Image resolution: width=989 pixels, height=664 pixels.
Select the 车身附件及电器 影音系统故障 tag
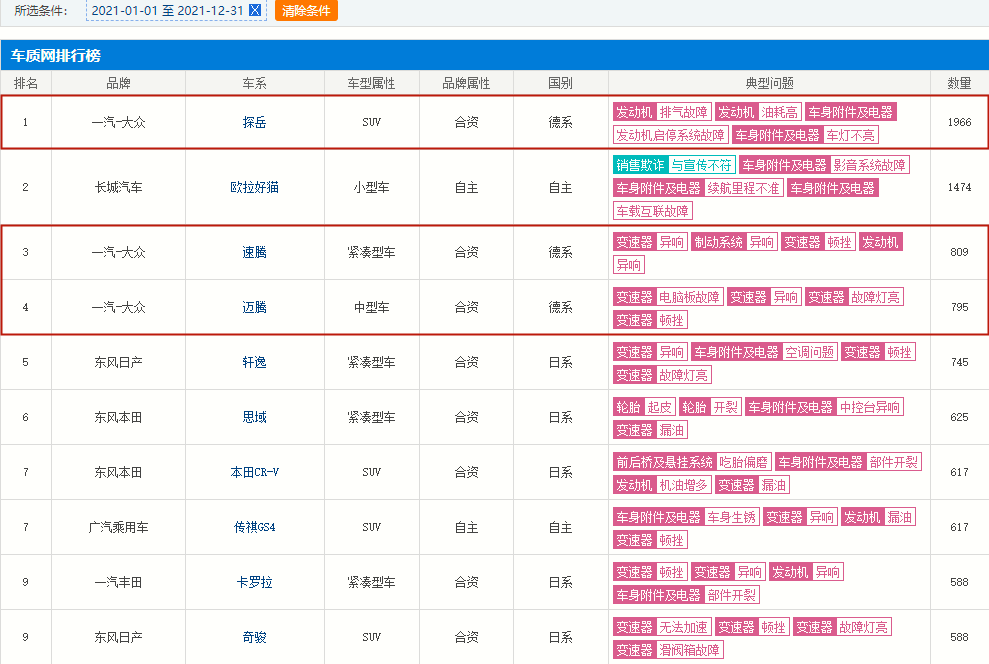[x=824, y=165]
